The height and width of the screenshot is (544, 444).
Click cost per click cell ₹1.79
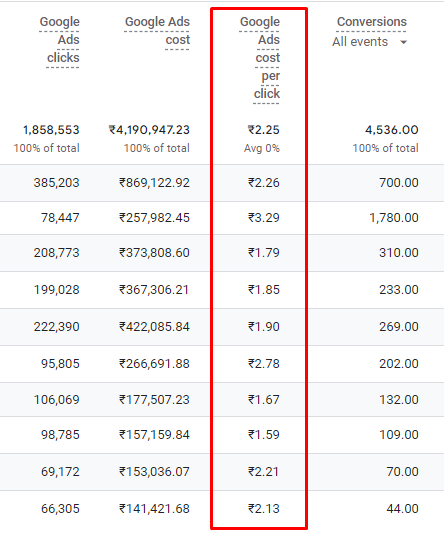(264, 253)
